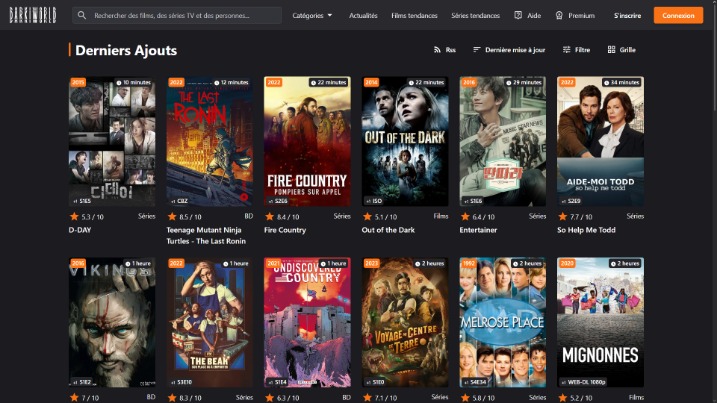Viewport: 717px width, 403px height.
Task: Click the Derniers Ajouts heading
Action: pos(126,50)
